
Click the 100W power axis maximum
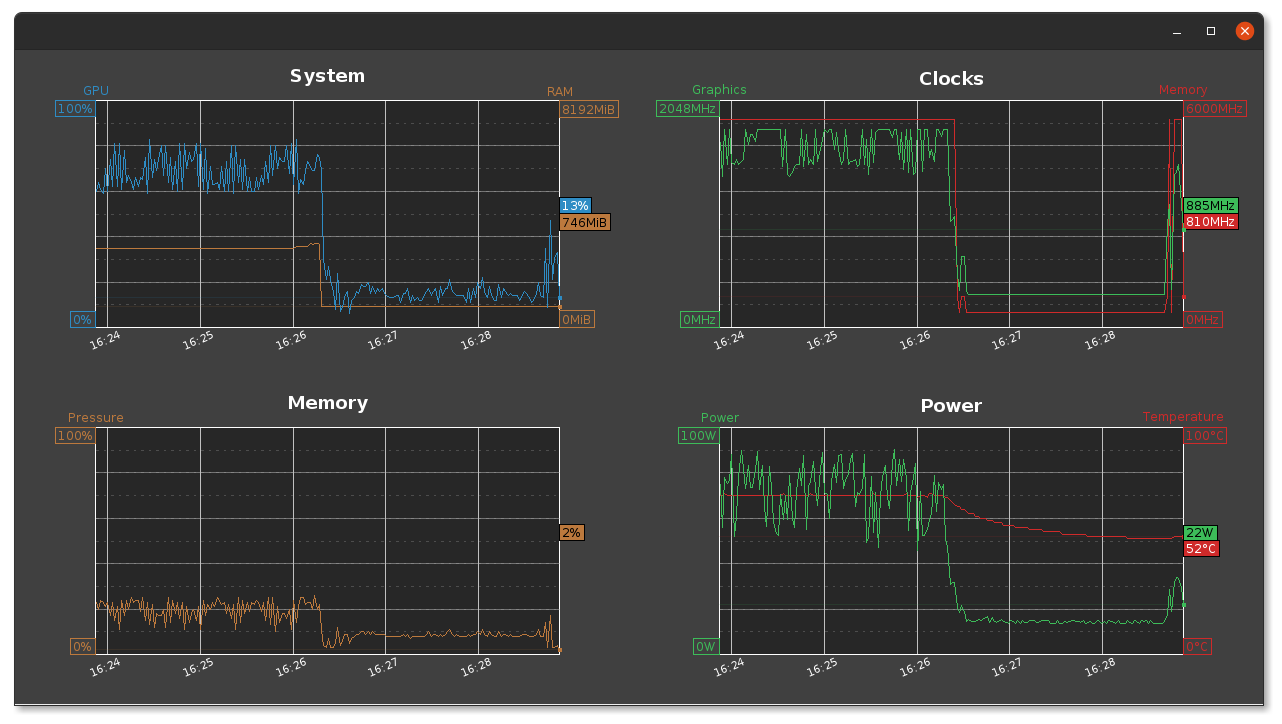698,436
